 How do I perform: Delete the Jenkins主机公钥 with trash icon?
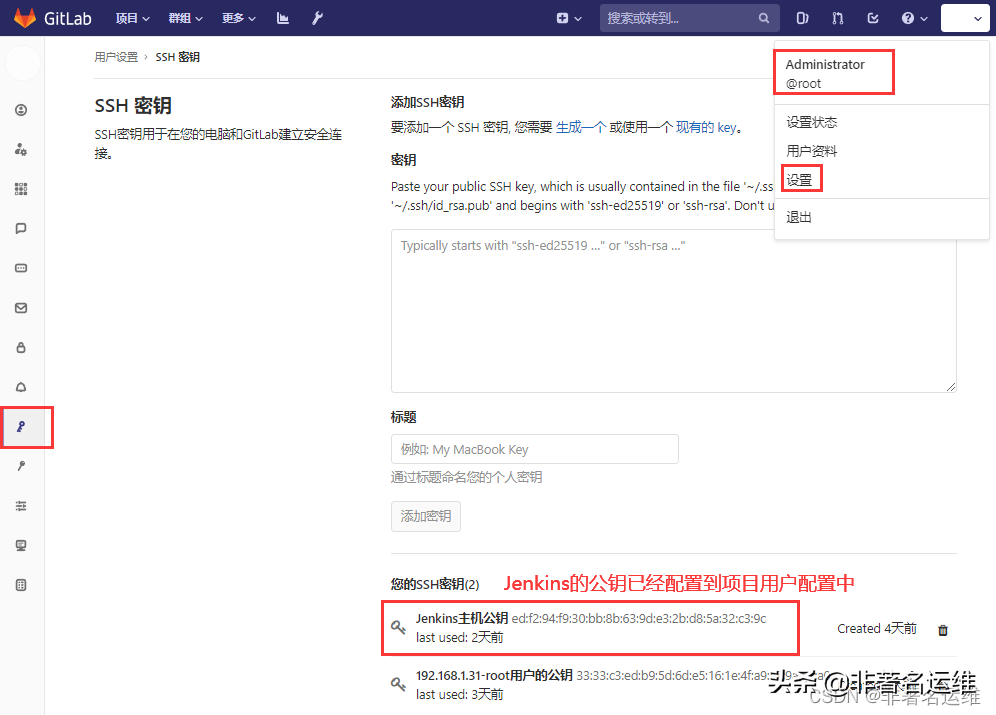pos(942,630)
